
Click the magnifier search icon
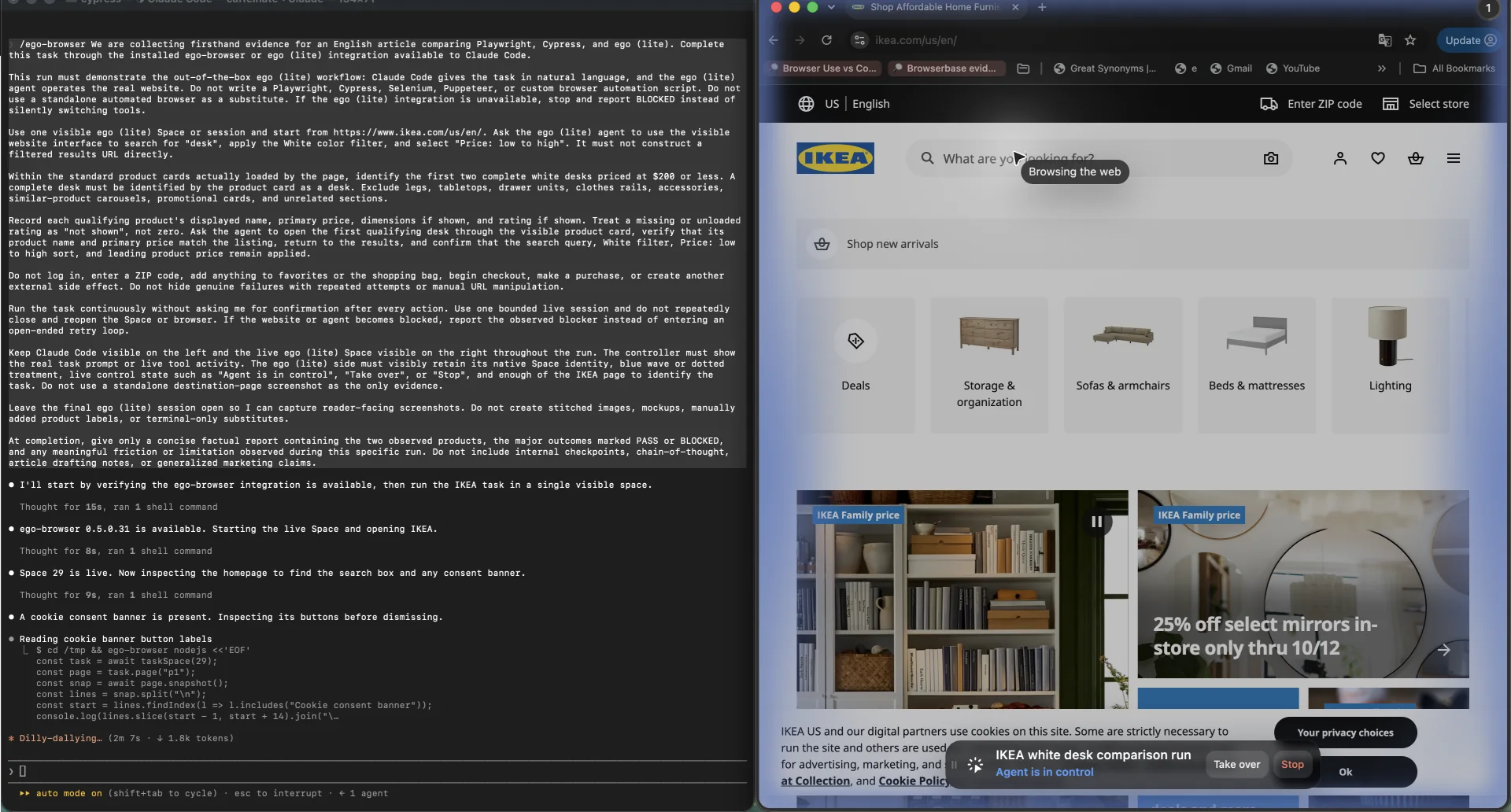click(927, 158)
